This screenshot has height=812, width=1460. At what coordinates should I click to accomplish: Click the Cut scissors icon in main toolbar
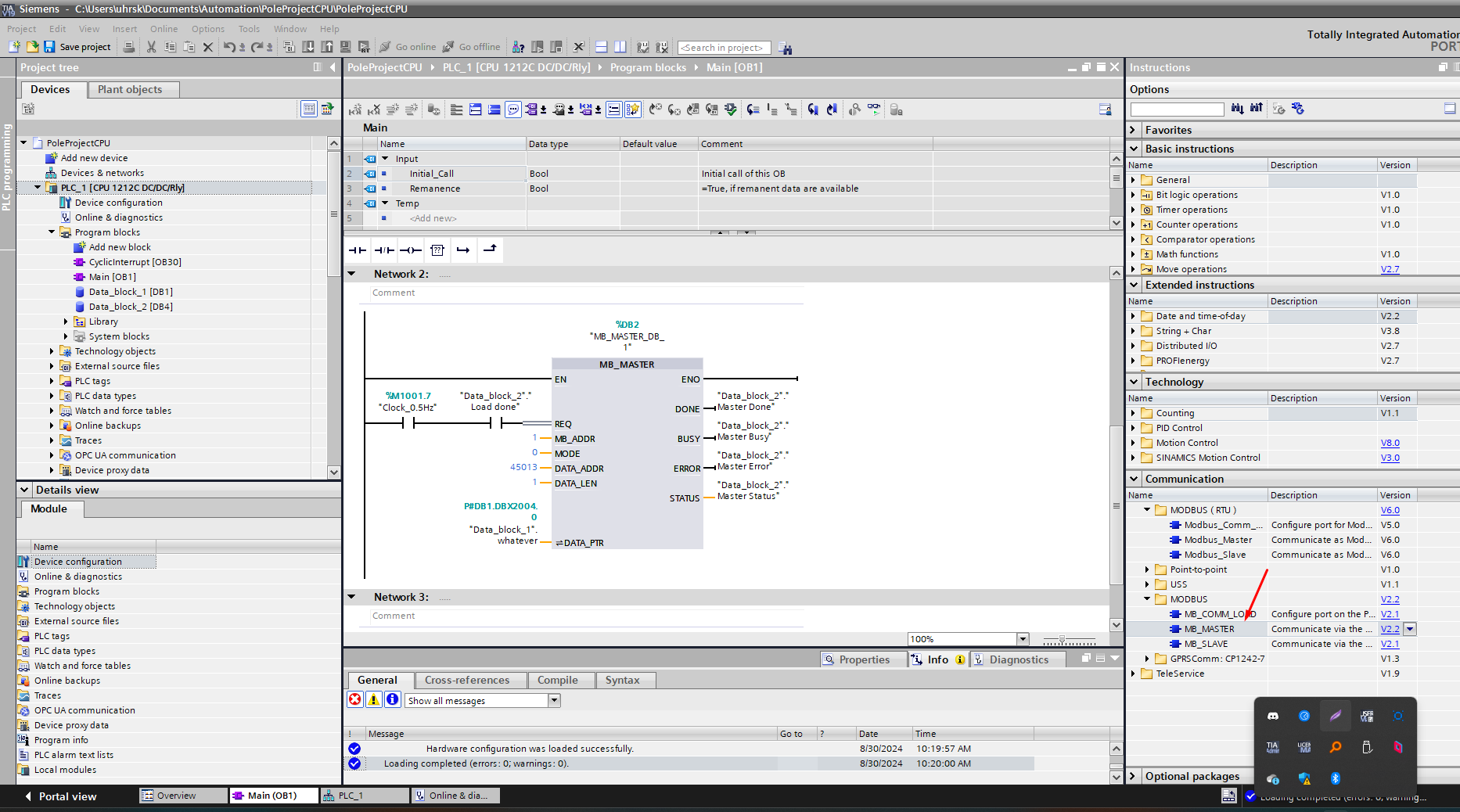[x=151, y=47]
